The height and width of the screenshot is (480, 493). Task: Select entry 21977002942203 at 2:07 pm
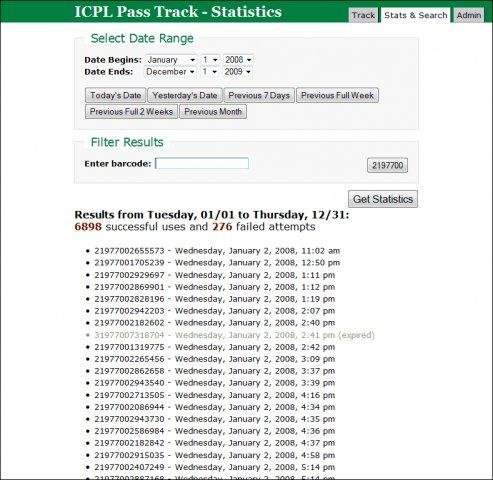click(x=215, y=311)
